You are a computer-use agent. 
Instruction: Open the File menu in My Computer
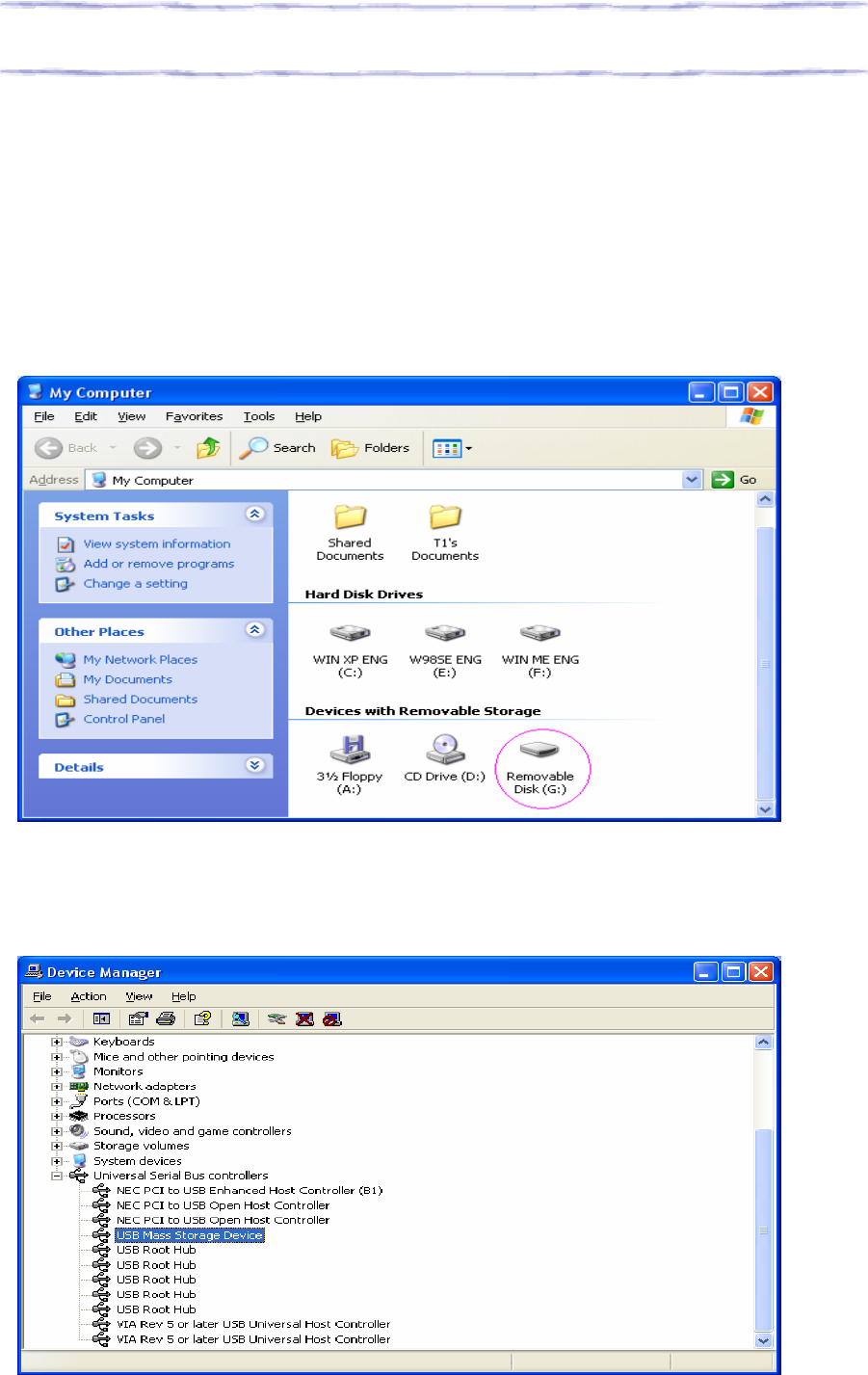(x=44, y=416)
